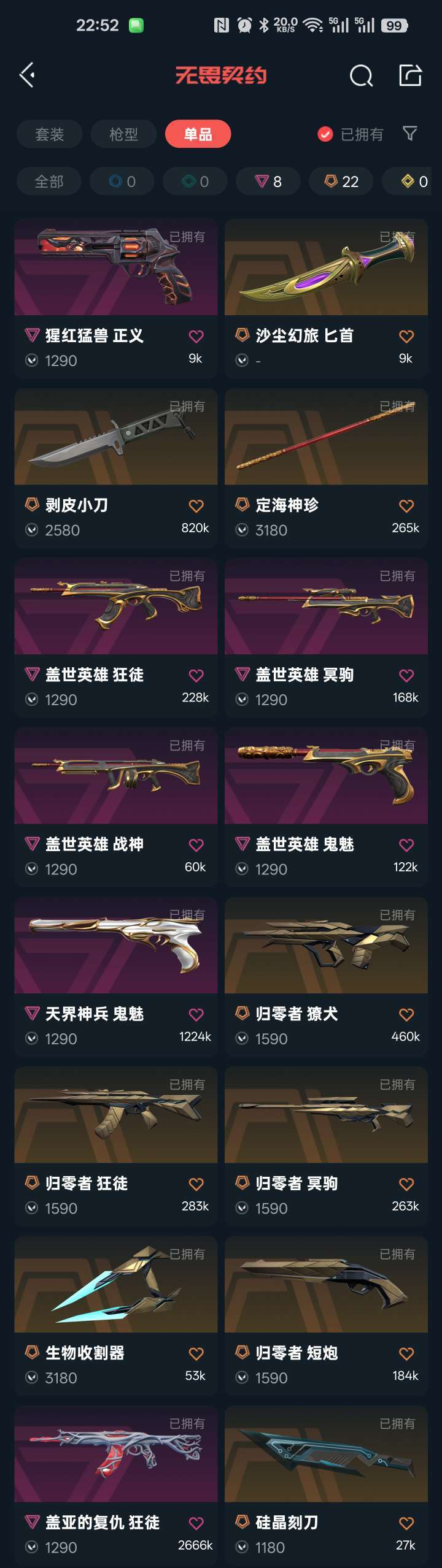Open the 生物收割器 weapon thumbnail
This screenshot has width=442, height=1568.
116,1284
